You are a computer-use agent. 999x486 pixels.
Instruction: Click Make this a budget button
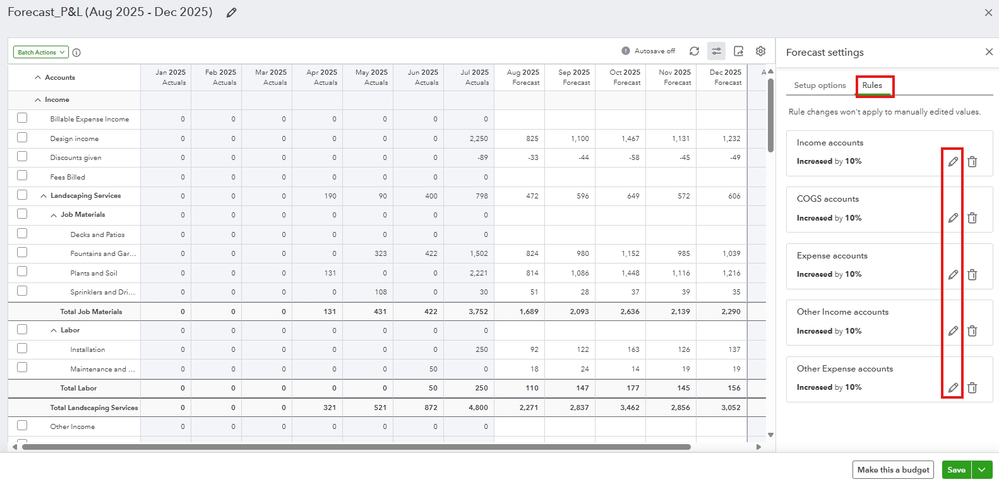pos(892,470)
